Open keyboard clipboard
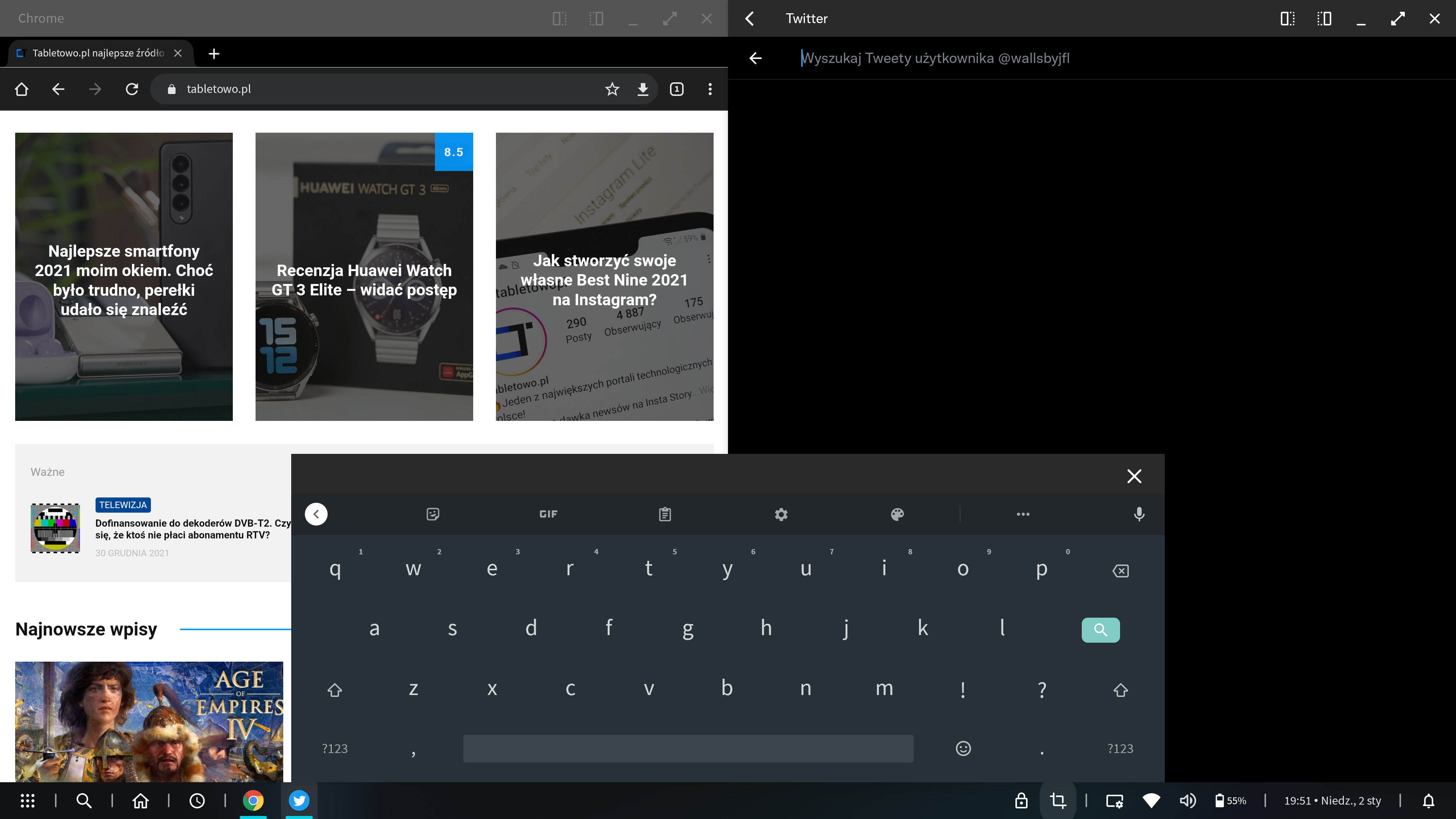The width and height of the screenshot is (1456, 819). 665,514
